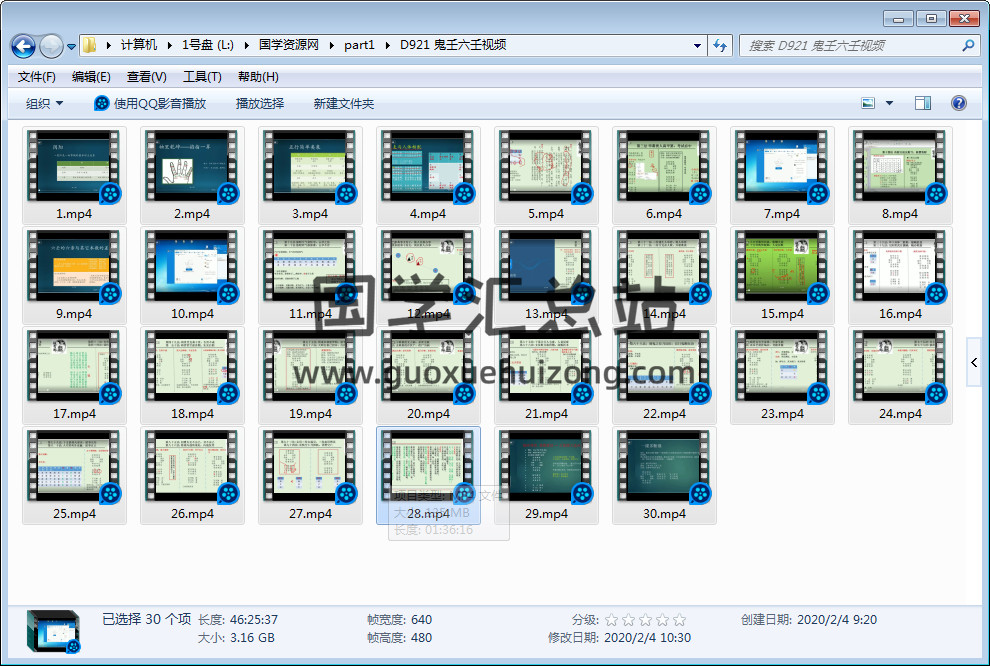Click the search magnifier icon

(968, 45)
